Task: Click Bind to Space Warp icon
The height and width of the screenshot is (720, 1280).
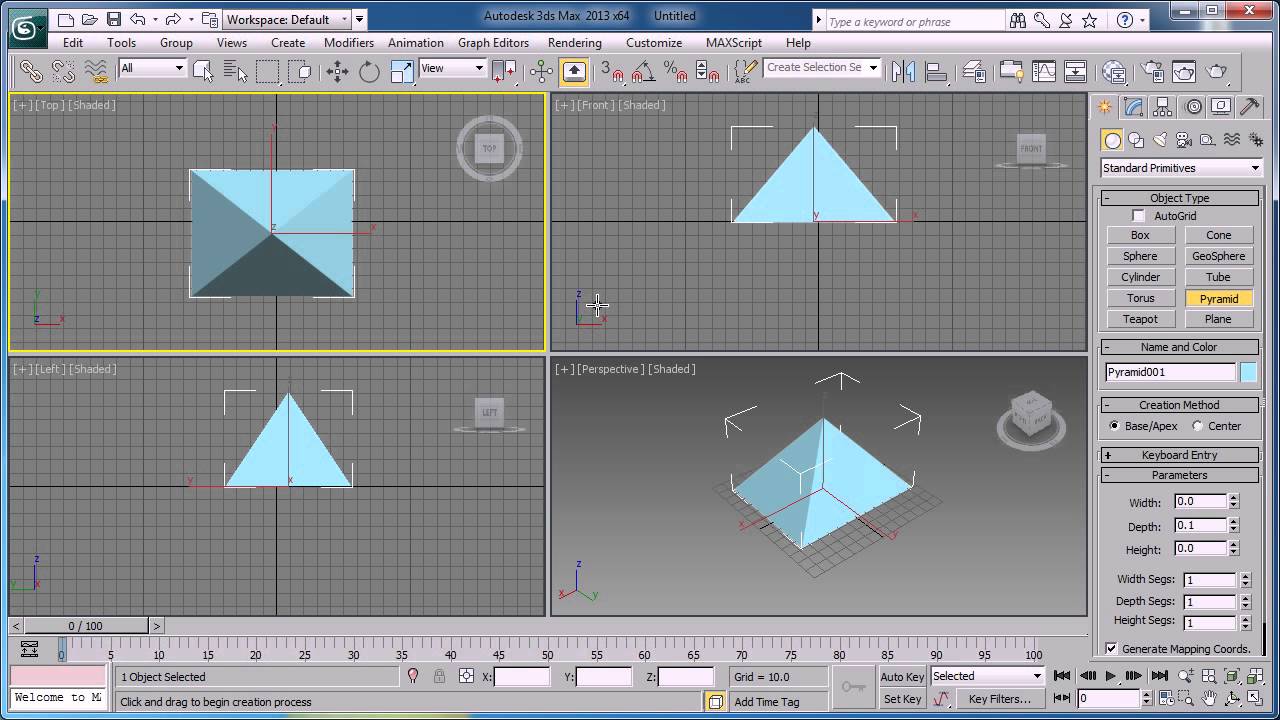Action: coord(96,71)
